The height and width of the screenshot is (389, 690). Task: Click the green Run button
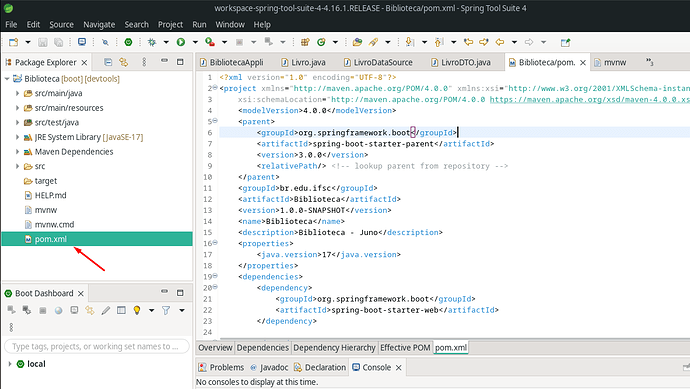(181, 42)
